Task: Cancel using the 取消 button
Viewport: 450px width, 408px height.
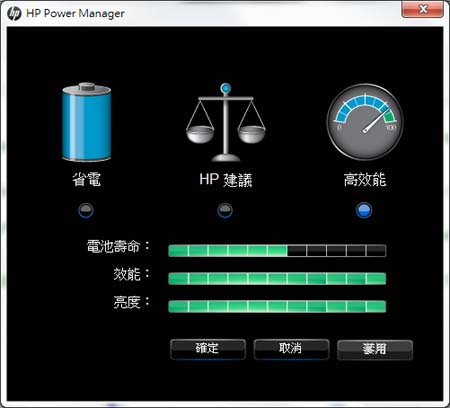Action: click(x=291, y=349)
